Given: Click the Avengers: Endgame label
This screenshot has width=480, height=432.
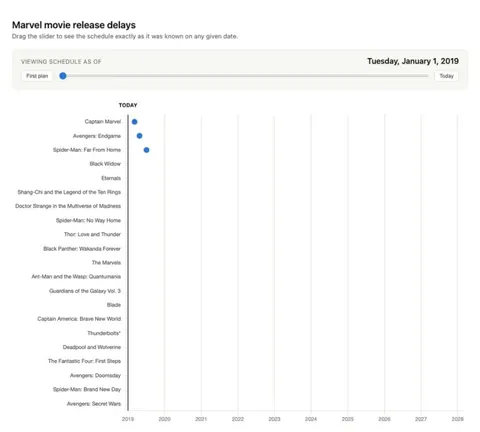Looking at the screenshot, I should click(97, 136).
